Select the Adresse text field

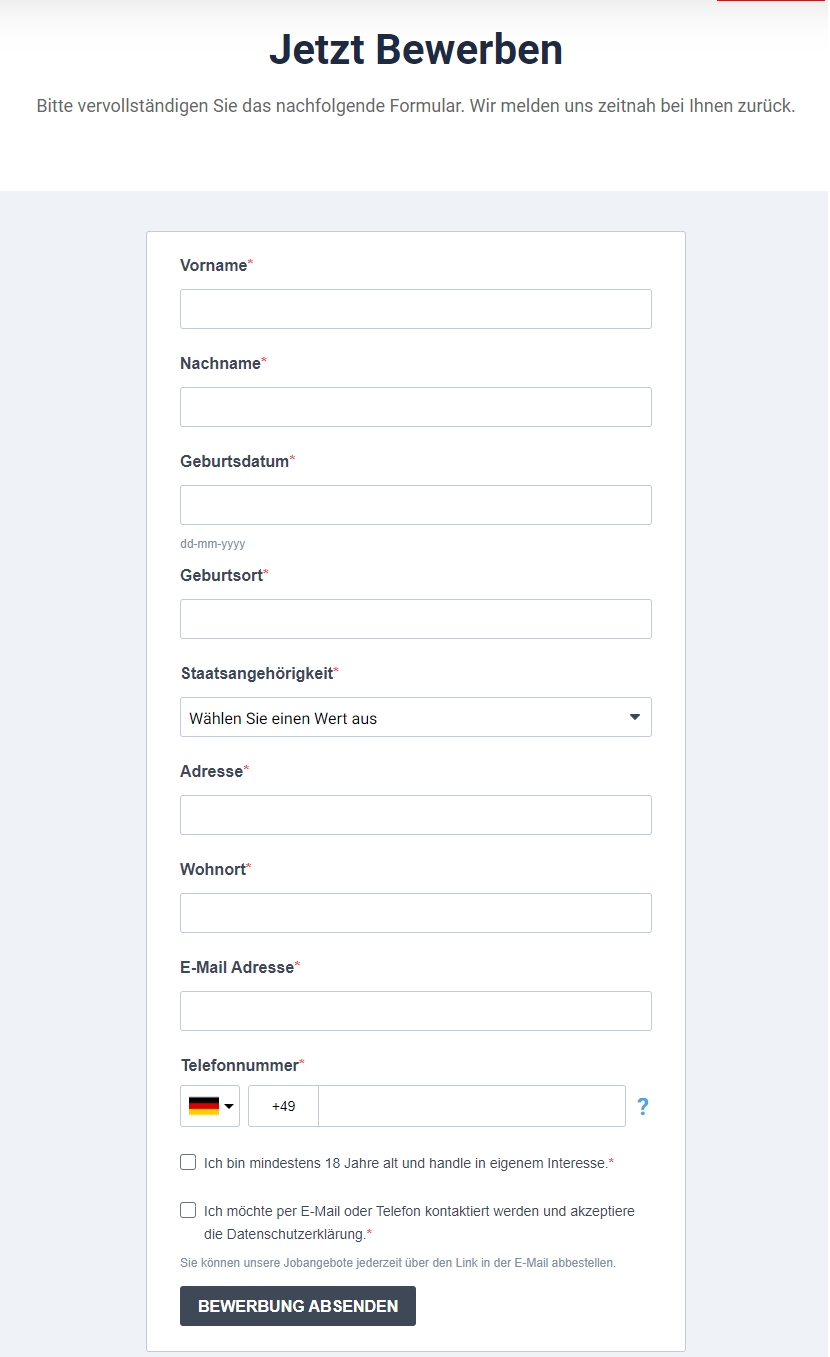(x=416, y=815)
